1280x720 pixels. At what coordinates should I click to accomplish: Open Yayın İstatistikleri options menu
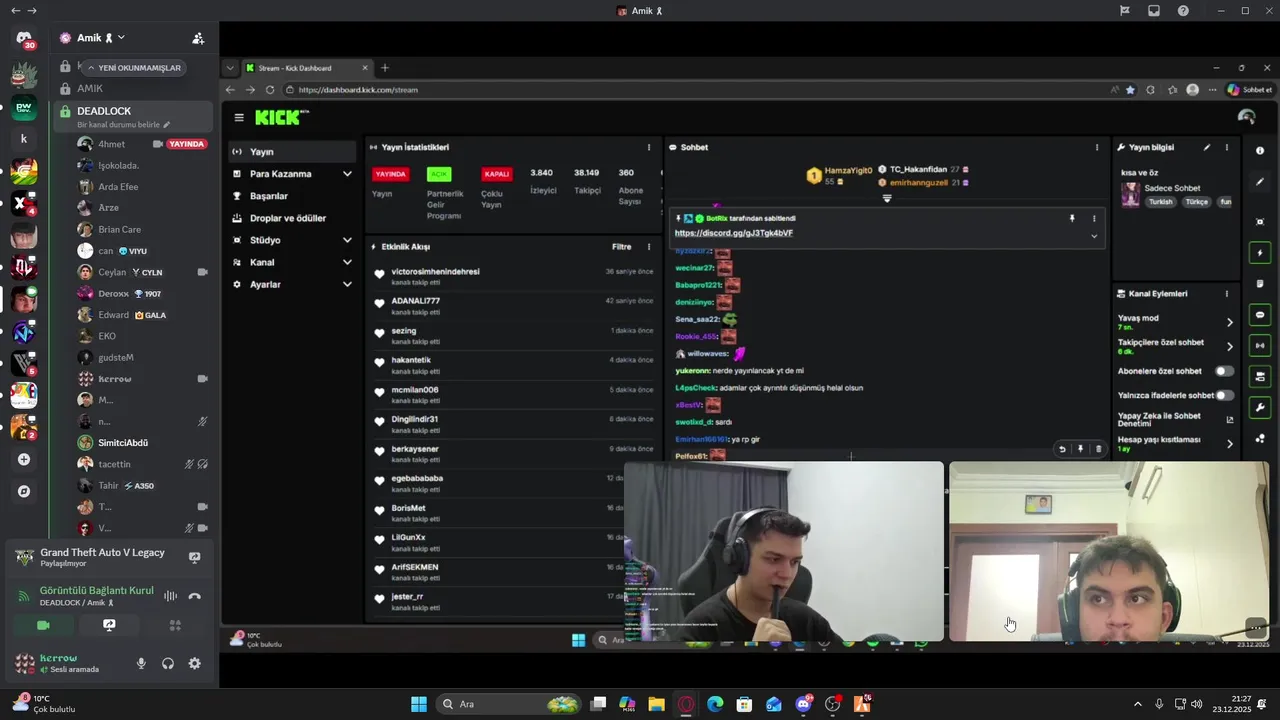tap(648, 147)
